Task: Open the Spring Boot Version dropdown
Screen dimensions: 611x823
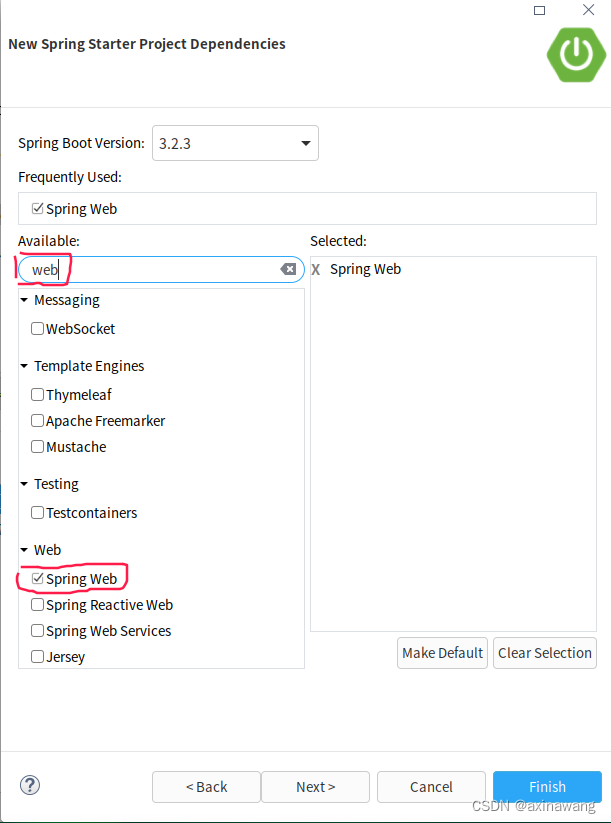Action: click(x=305, y=143)
